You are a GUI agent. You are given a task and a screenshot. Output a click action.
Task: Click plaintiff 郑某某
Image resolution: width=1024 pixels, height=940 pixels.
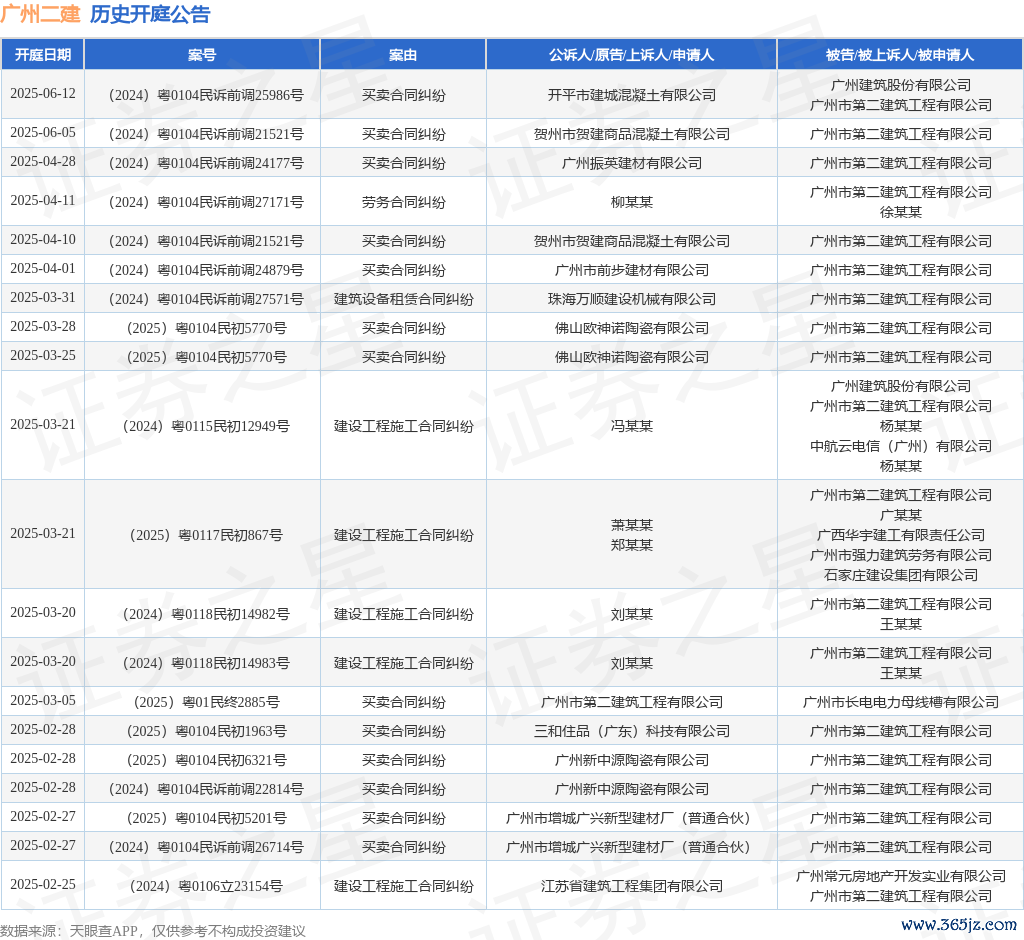pos(632,545)
